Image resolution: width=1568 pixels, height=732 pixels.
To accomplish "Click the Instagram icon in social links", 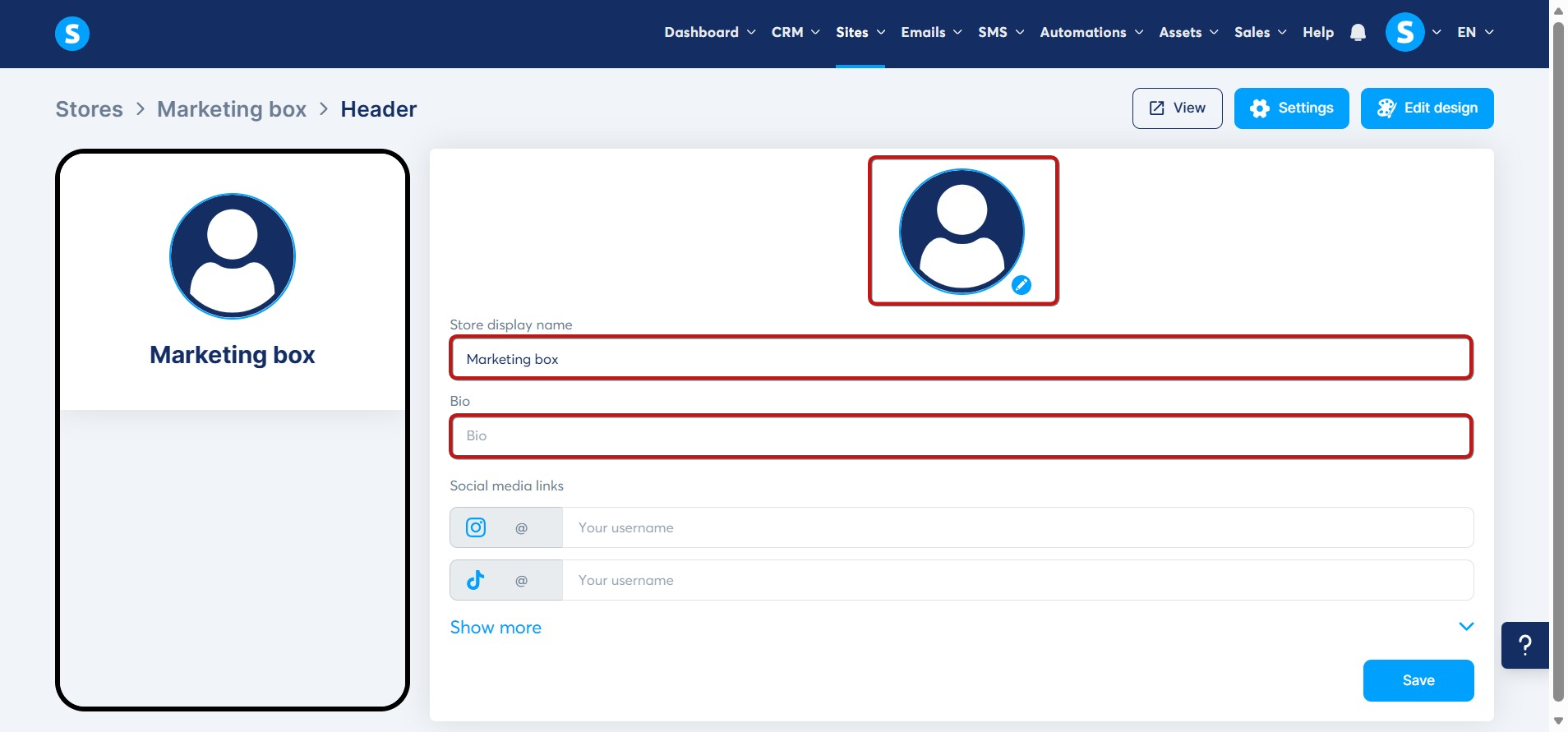I will (x=476, y=527).
